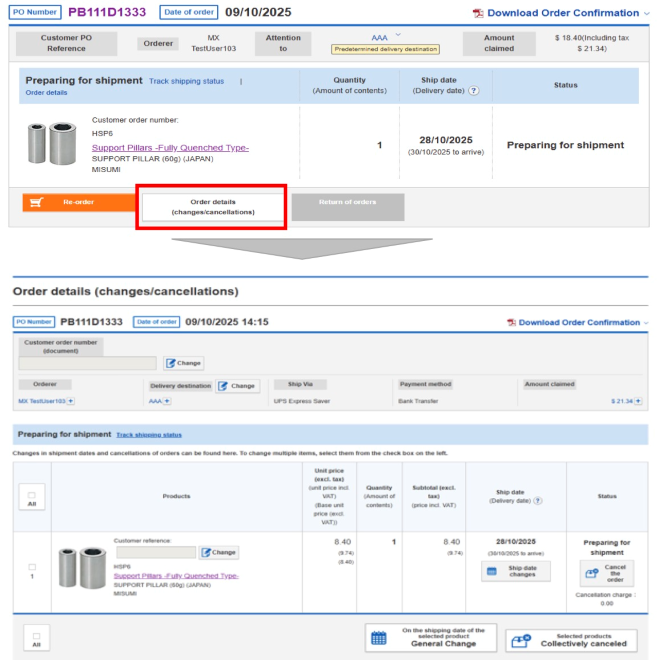This screenshot has width=660, height=660.
Task: Click the calendar icon on General Change button
Action: (379, 637)
